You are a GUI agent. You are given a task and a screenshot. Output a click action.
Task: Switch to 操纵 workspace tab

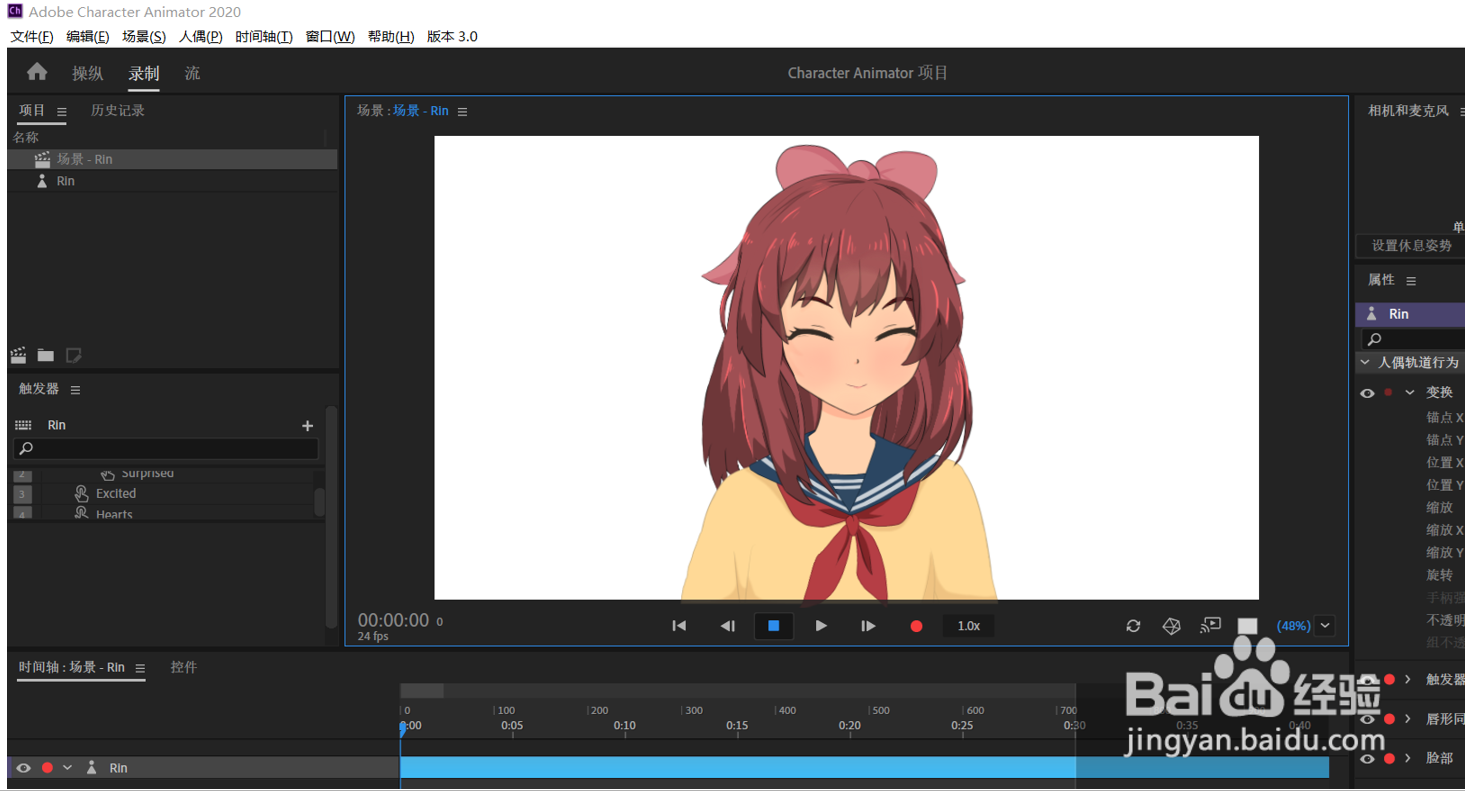tap(88, 74)
